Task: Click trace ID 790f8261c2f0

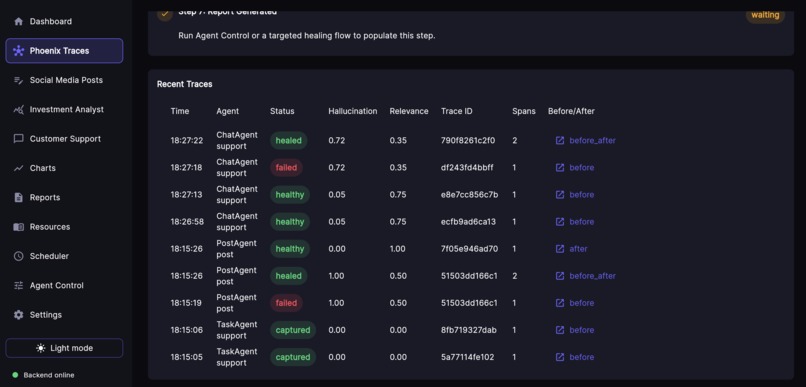Action: click(468, 140)
